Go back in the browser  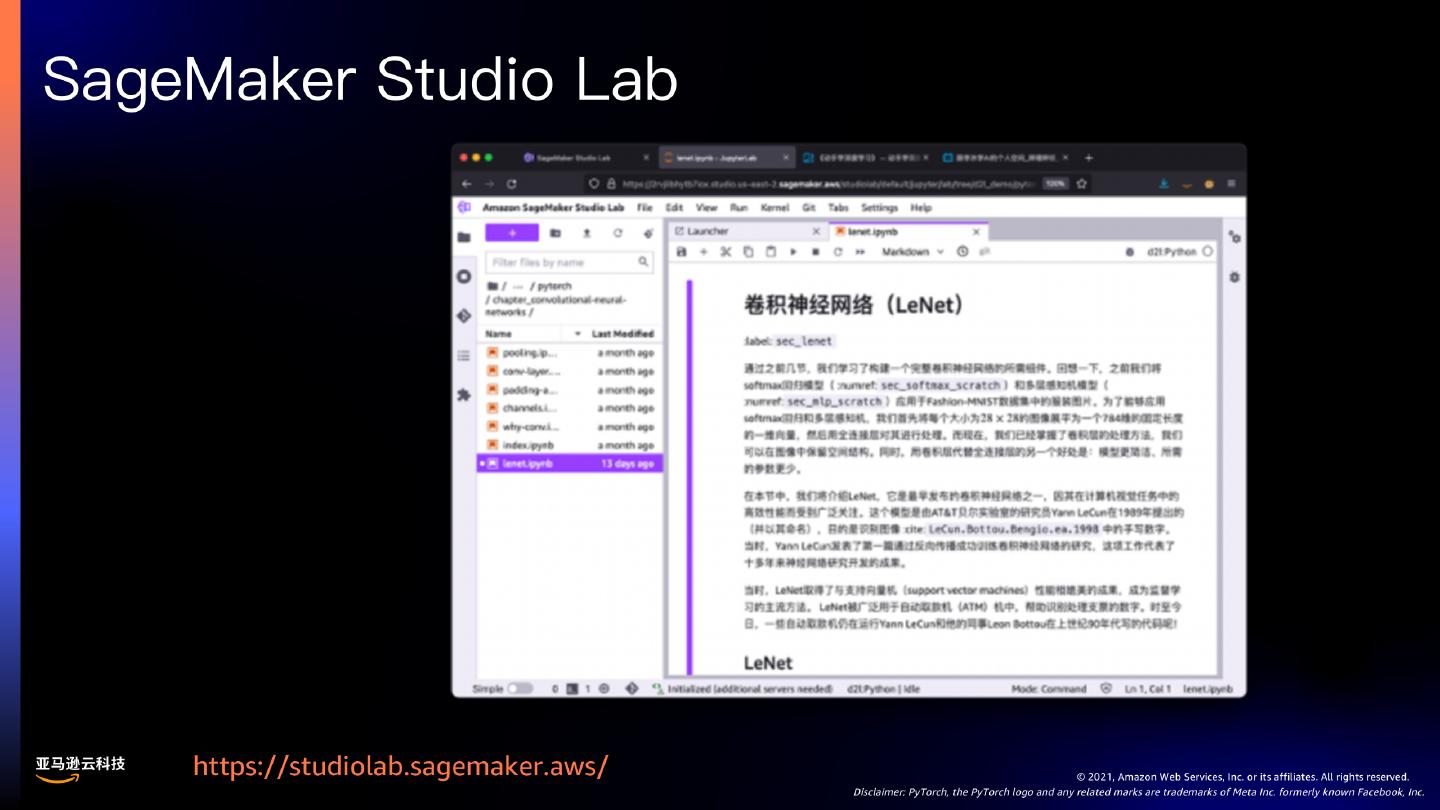pos(466,184)
